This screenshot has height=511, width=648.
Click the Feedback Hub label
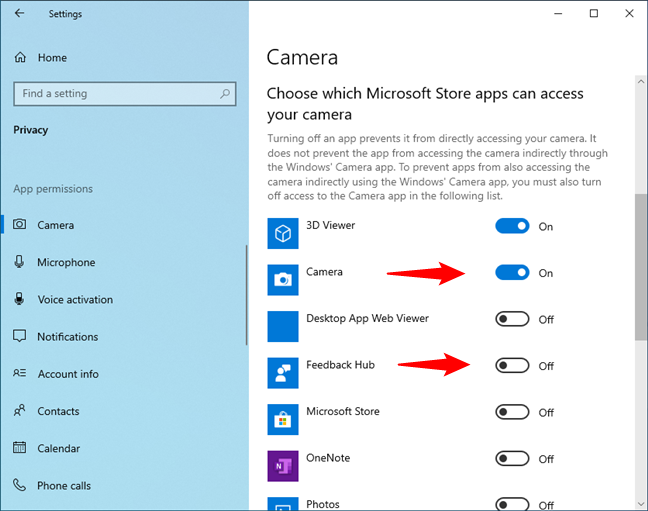[x=340, y=365]
